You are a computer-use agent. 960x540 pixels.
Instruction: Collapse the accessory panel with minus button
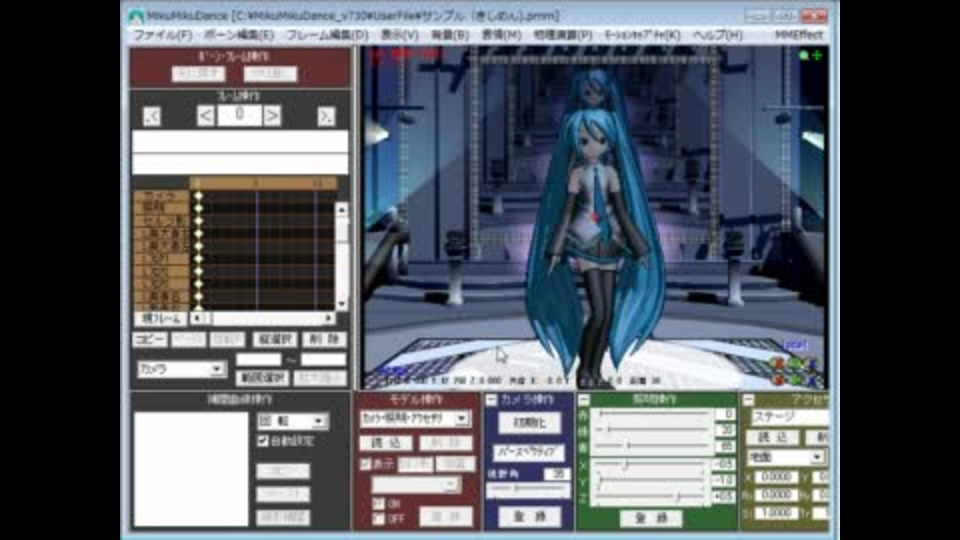(748, 400)
